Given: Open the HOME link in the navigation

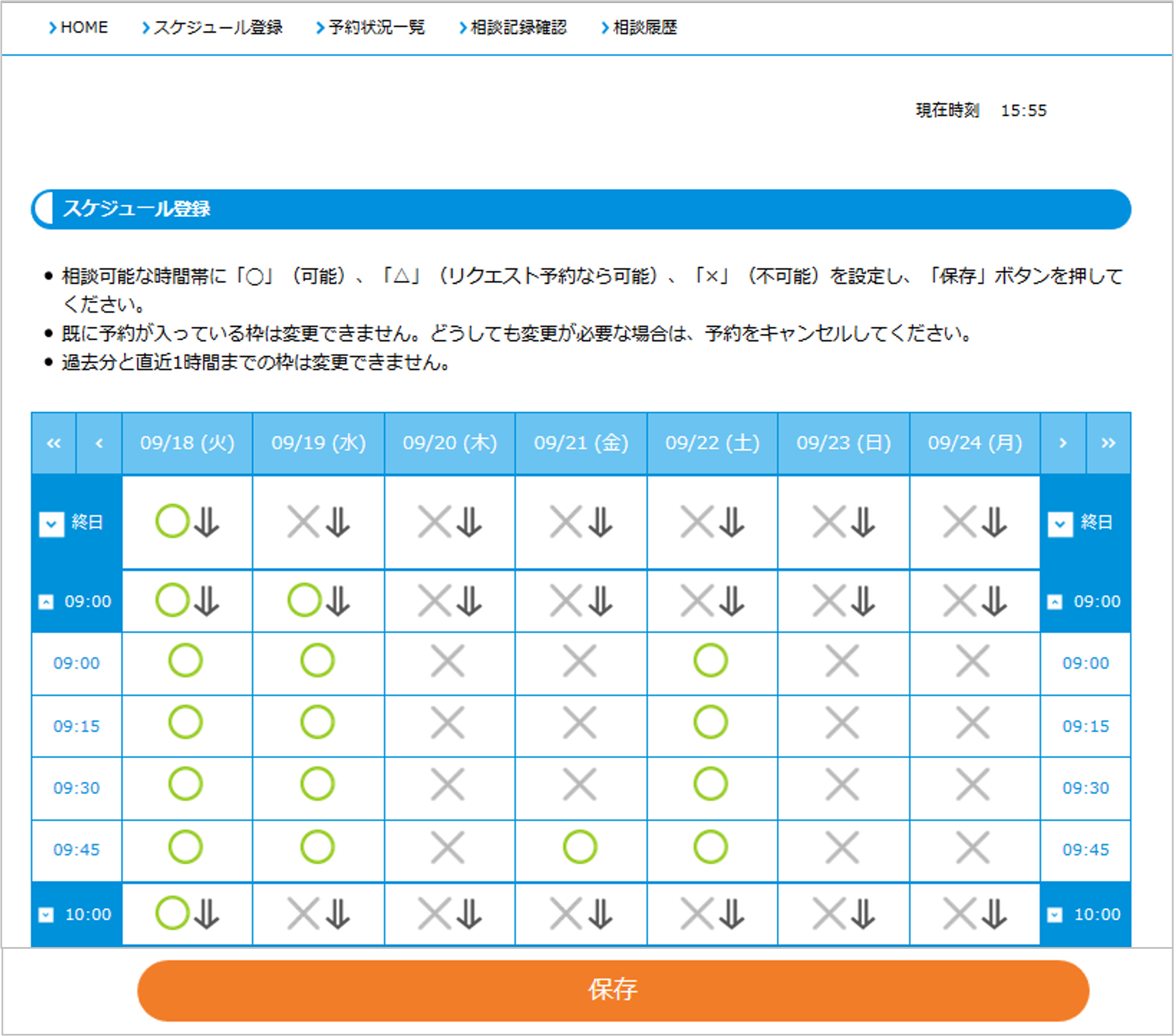Looking at the screenshot, I should tap(85, 27).
